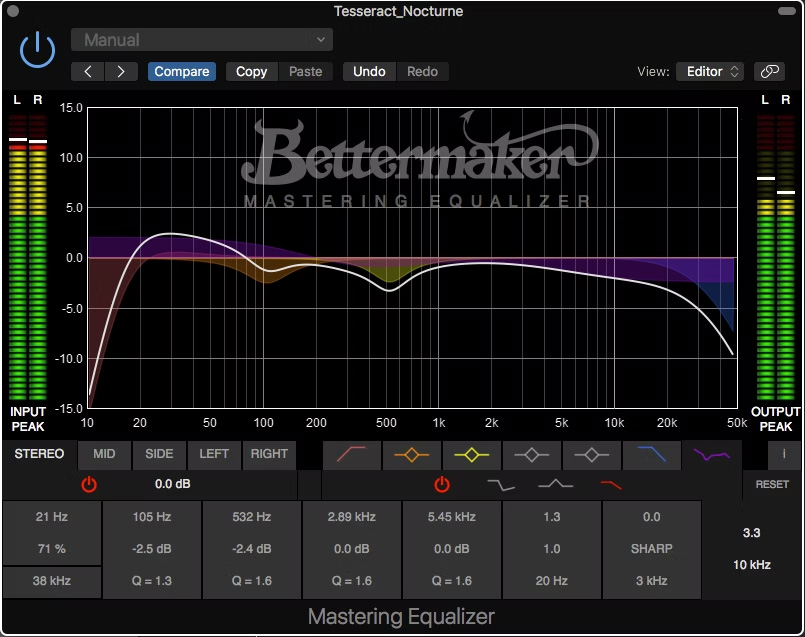Toggle the plugin power bypass button
This screenshot has height=637, width=805.
[x=37, y=50]
